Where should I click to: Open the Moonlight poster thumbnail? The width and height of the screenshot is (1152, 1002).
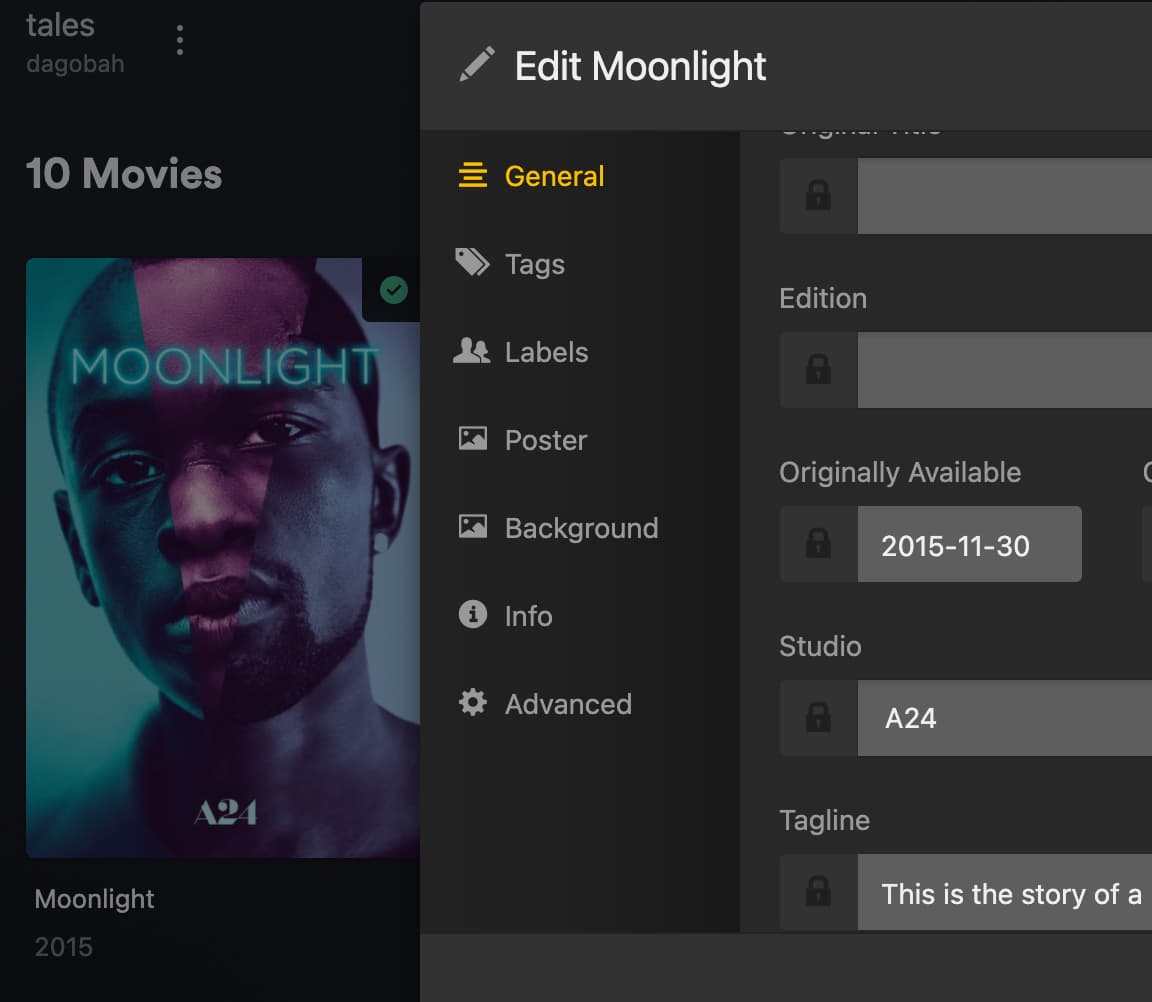pos(223,558)
